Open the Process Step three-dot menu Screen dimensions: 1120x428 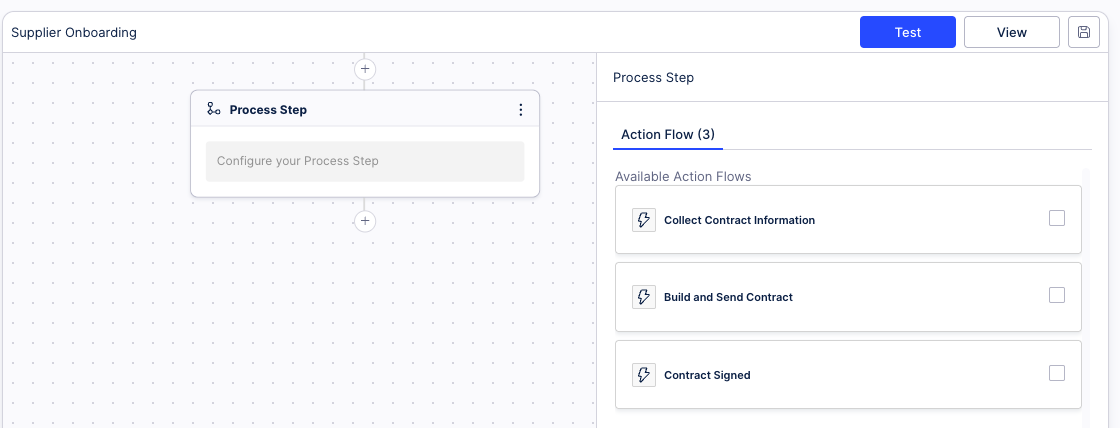pos(521,110)
